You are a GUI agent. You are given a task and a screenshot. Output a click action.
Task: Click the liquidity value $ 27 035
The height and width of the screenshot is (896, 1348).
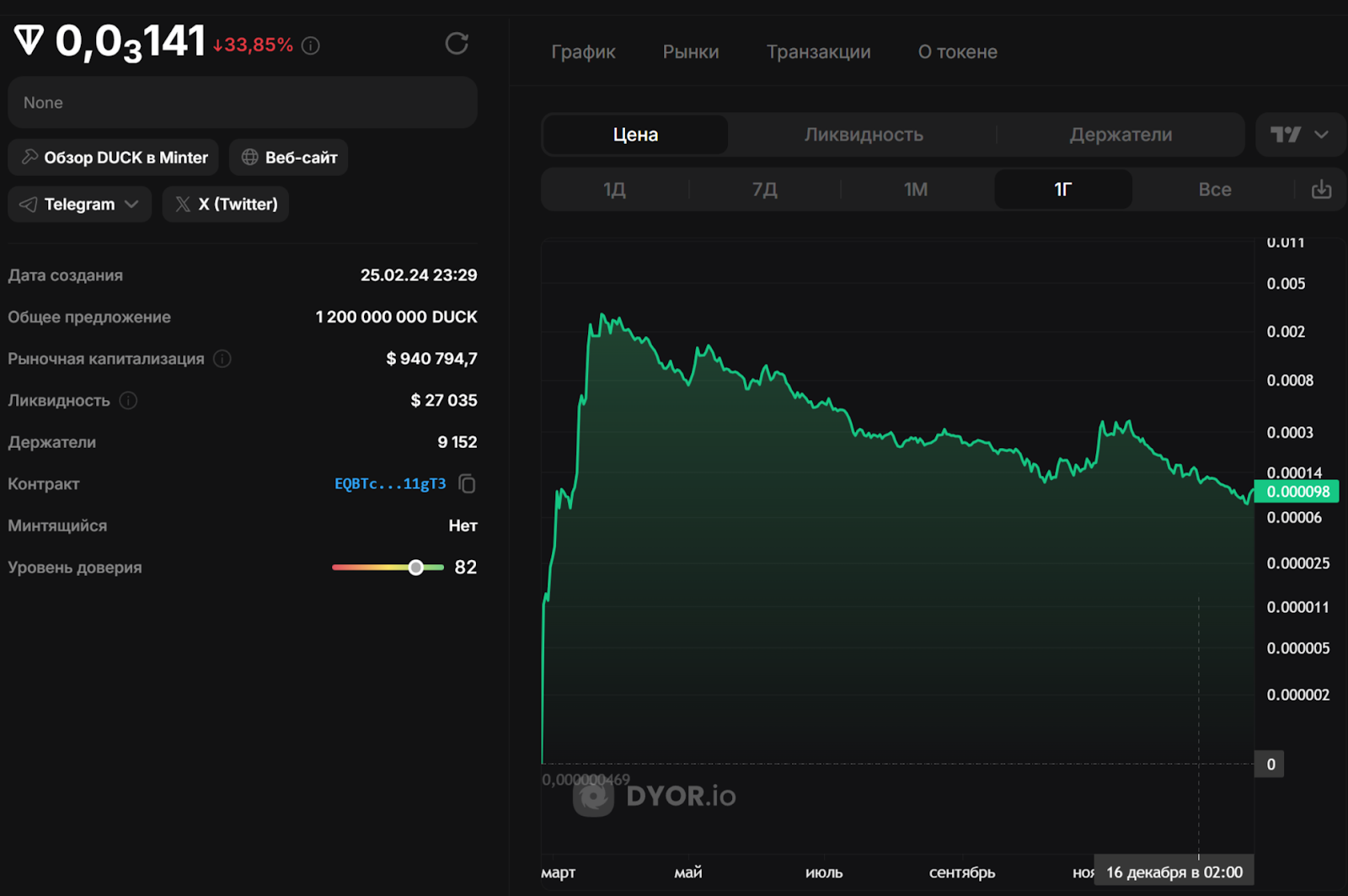pyautogui.click(x=444, y=400)
